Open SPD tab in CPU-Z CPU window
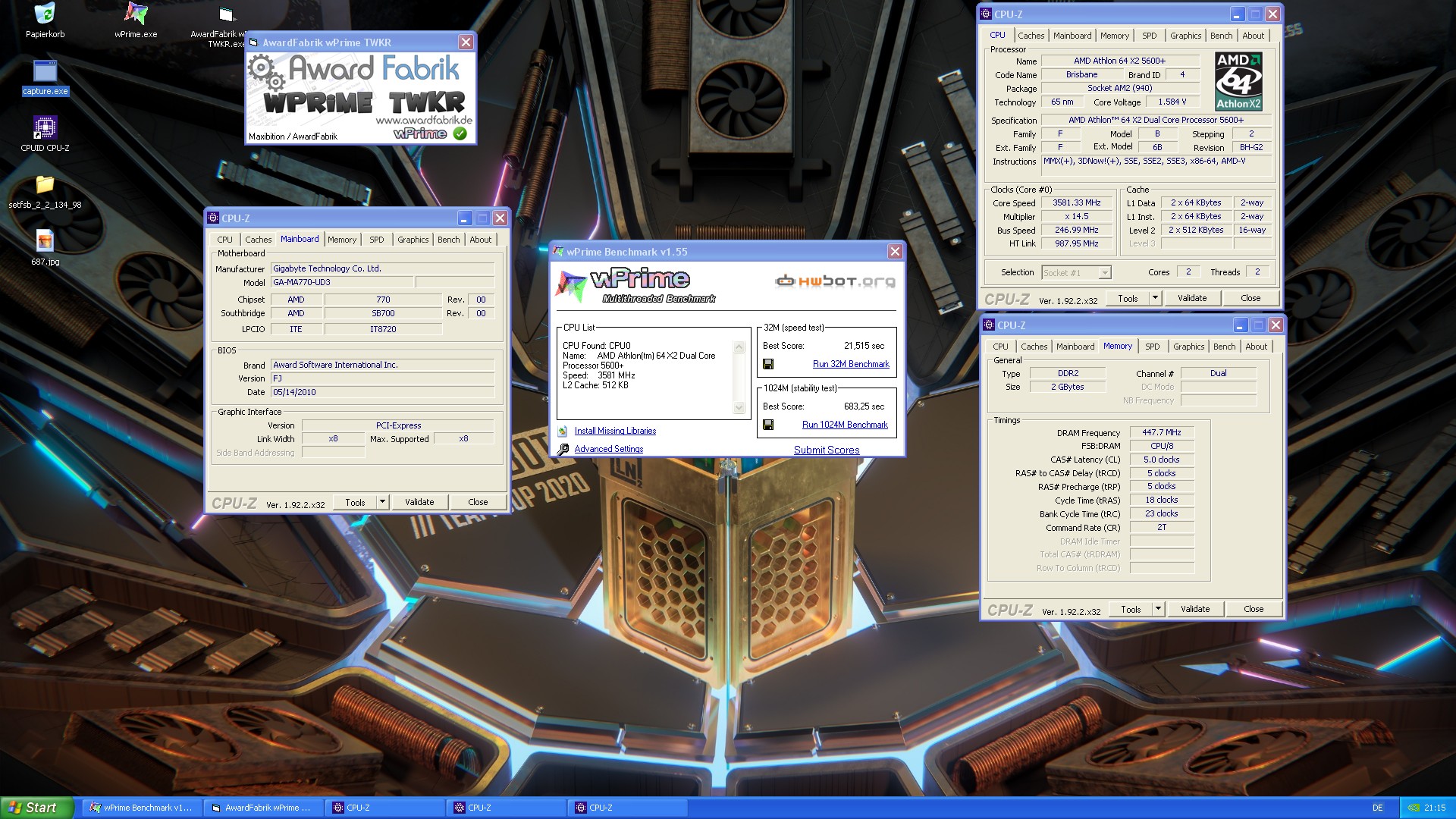Viewport: 1456px width, 819px height. 1150,36
